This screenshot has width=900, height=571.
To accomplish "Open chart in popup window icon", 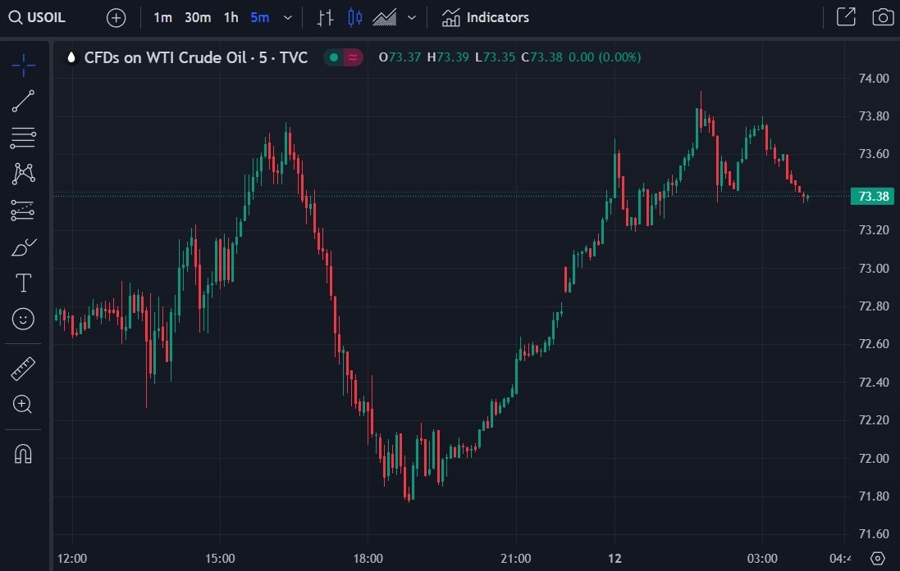I will coord(846,17).
